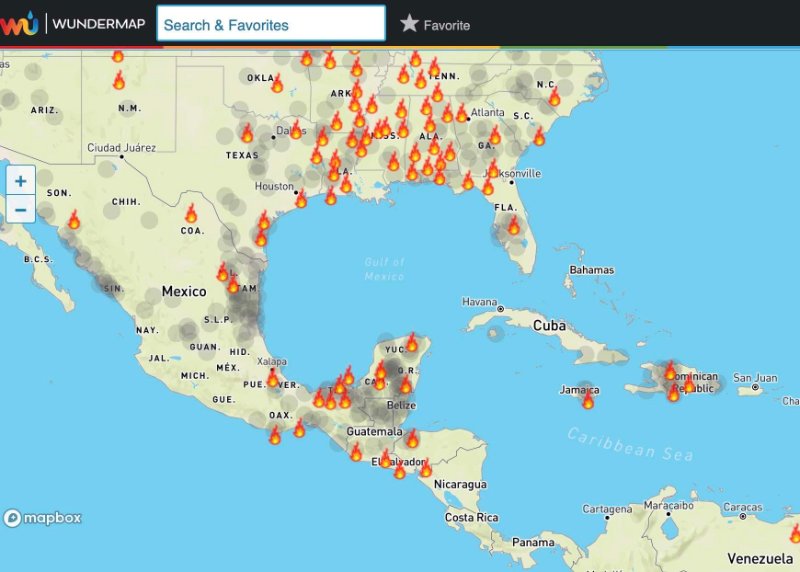Select the fire icon west of Dallas
The image size is (800, 572).
coord(247,133)
